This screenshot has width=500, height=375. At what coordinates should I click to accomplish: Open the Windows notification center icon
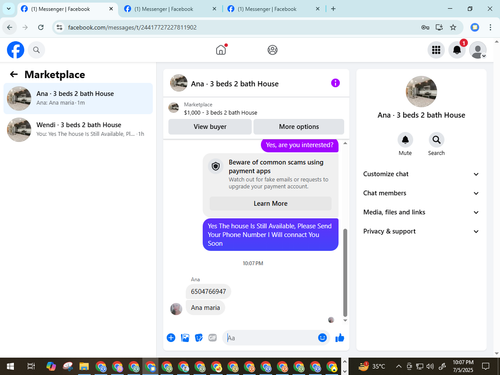(x=486, y=367)
